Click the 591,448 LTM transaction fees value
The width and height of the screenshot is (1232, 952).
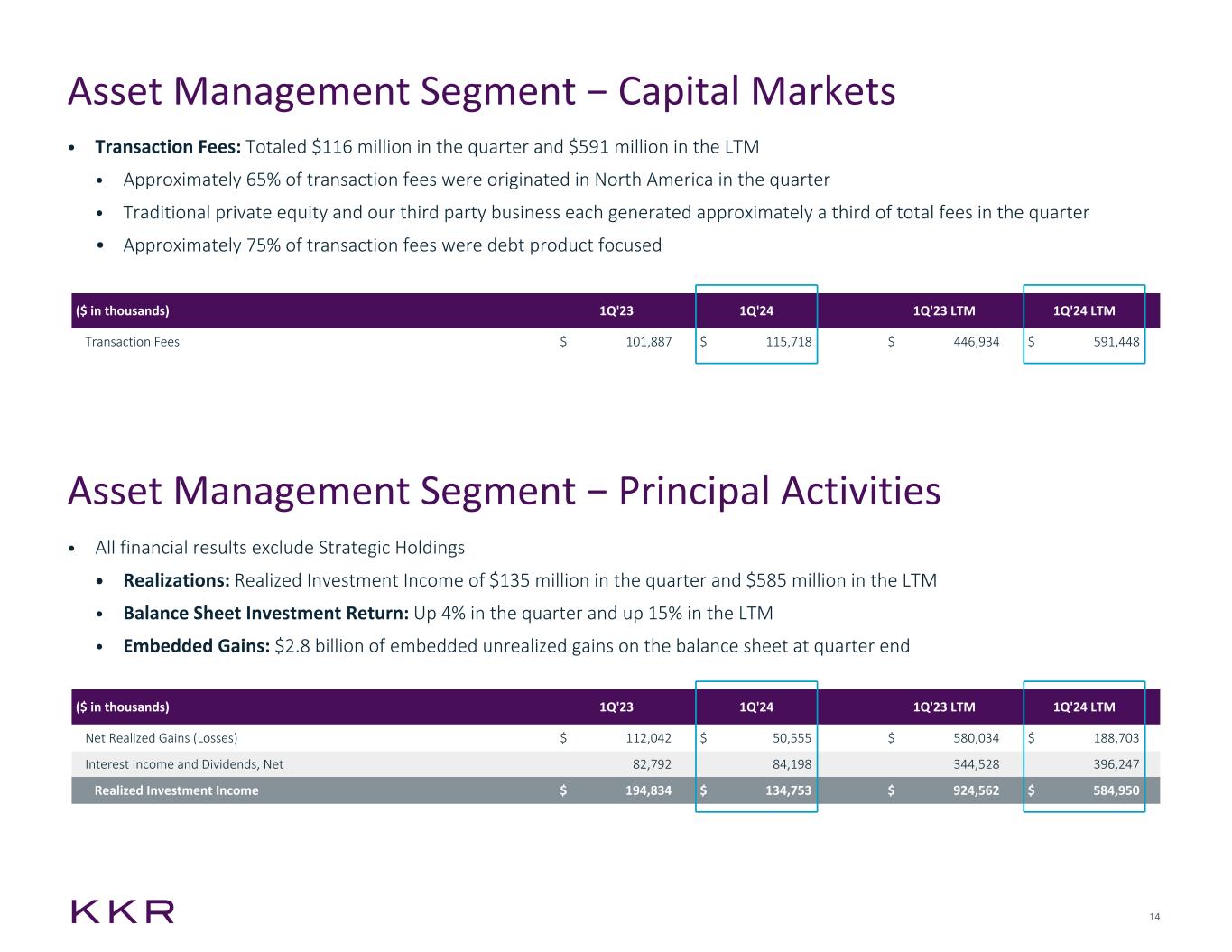pos(1109,342)
